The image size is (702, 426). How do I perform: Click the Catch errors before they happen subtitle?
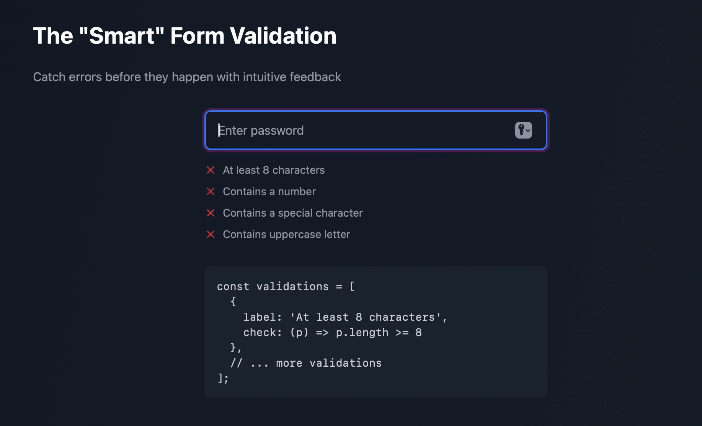pos(187,77)
